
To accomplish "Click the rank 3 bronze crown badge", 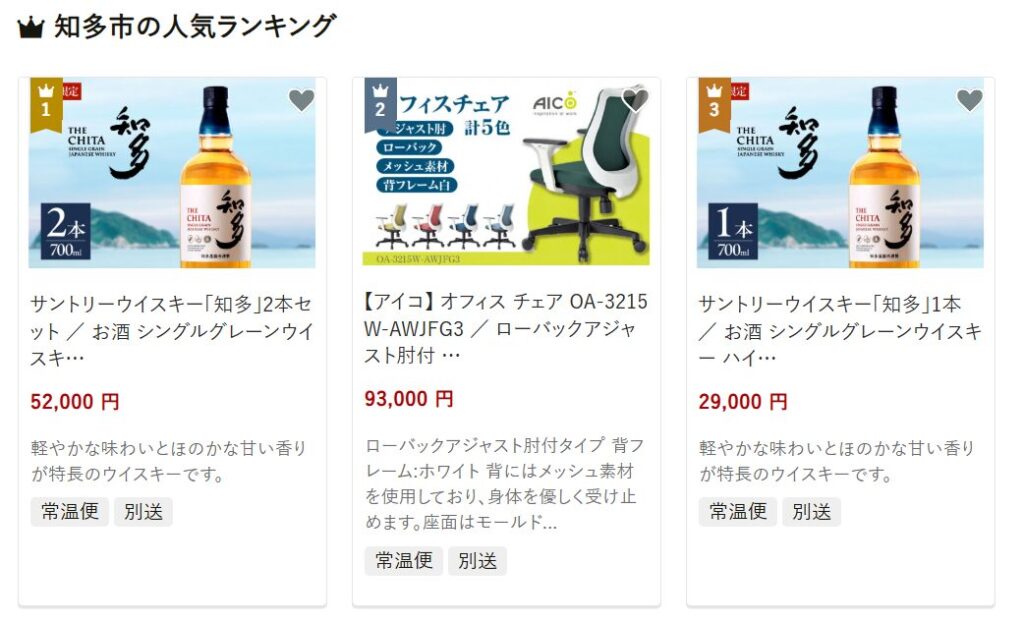I will pos(714,104).
